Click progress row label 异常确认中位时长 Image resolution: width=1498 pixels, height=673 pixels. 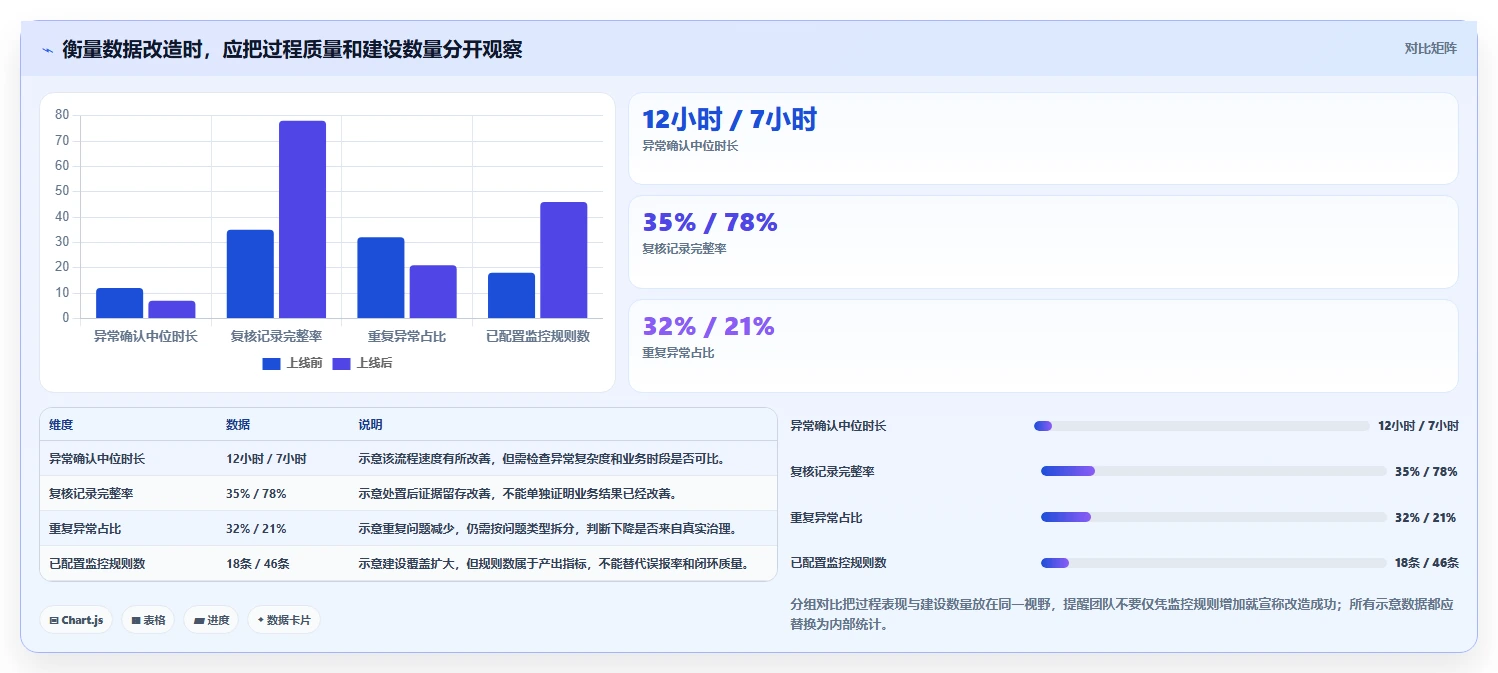(838, 426)
